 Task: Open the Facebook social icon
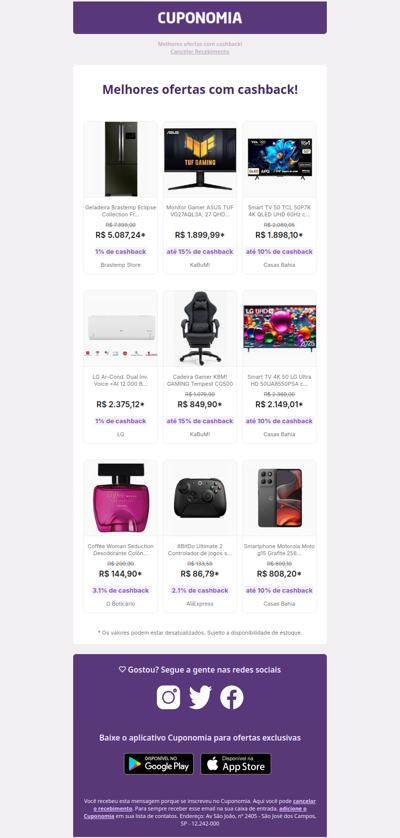coord(232,697)
